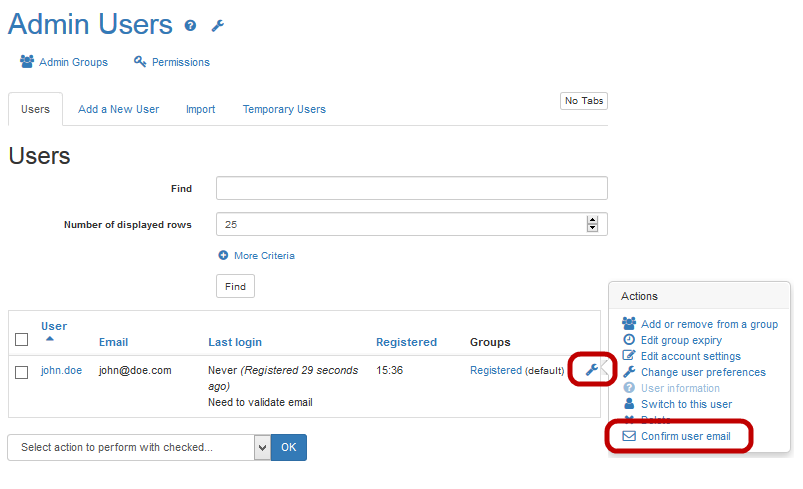
Task: Click the Admin Groups people icon
Action: (27, 62)
